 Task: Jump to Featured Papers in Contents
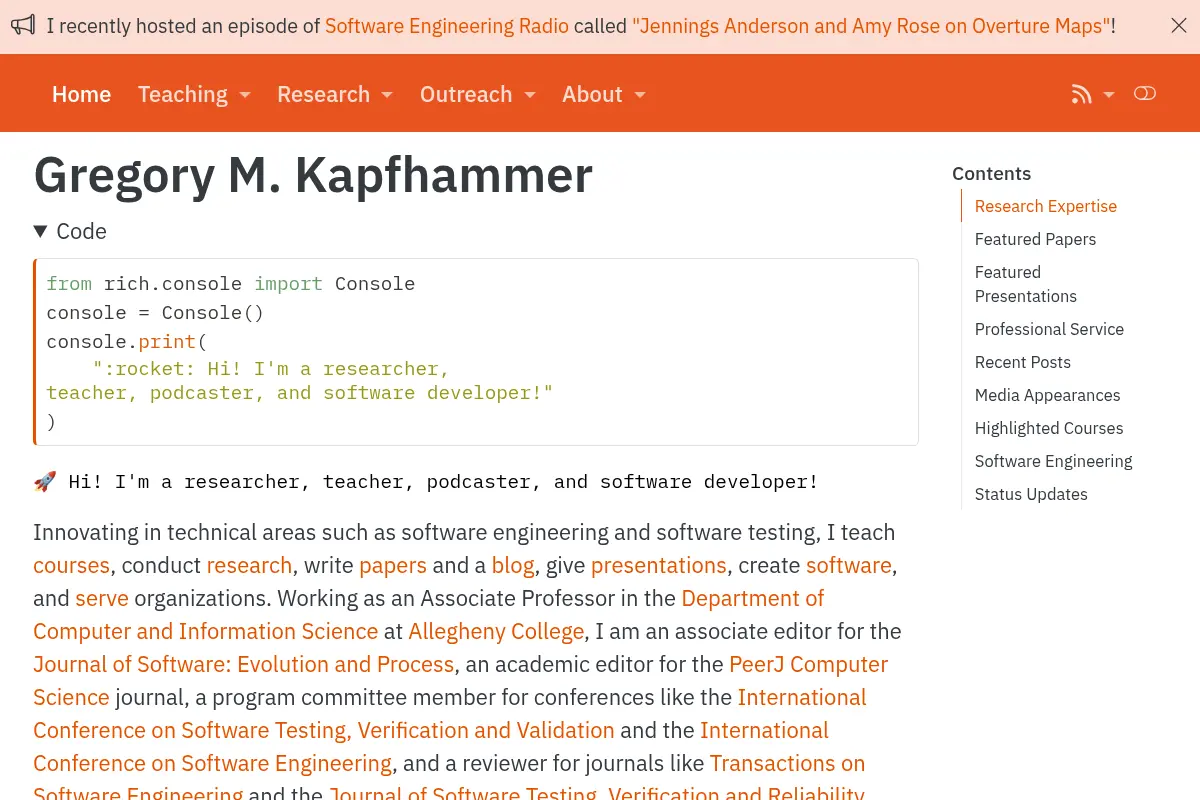[x=1035, y=239]
